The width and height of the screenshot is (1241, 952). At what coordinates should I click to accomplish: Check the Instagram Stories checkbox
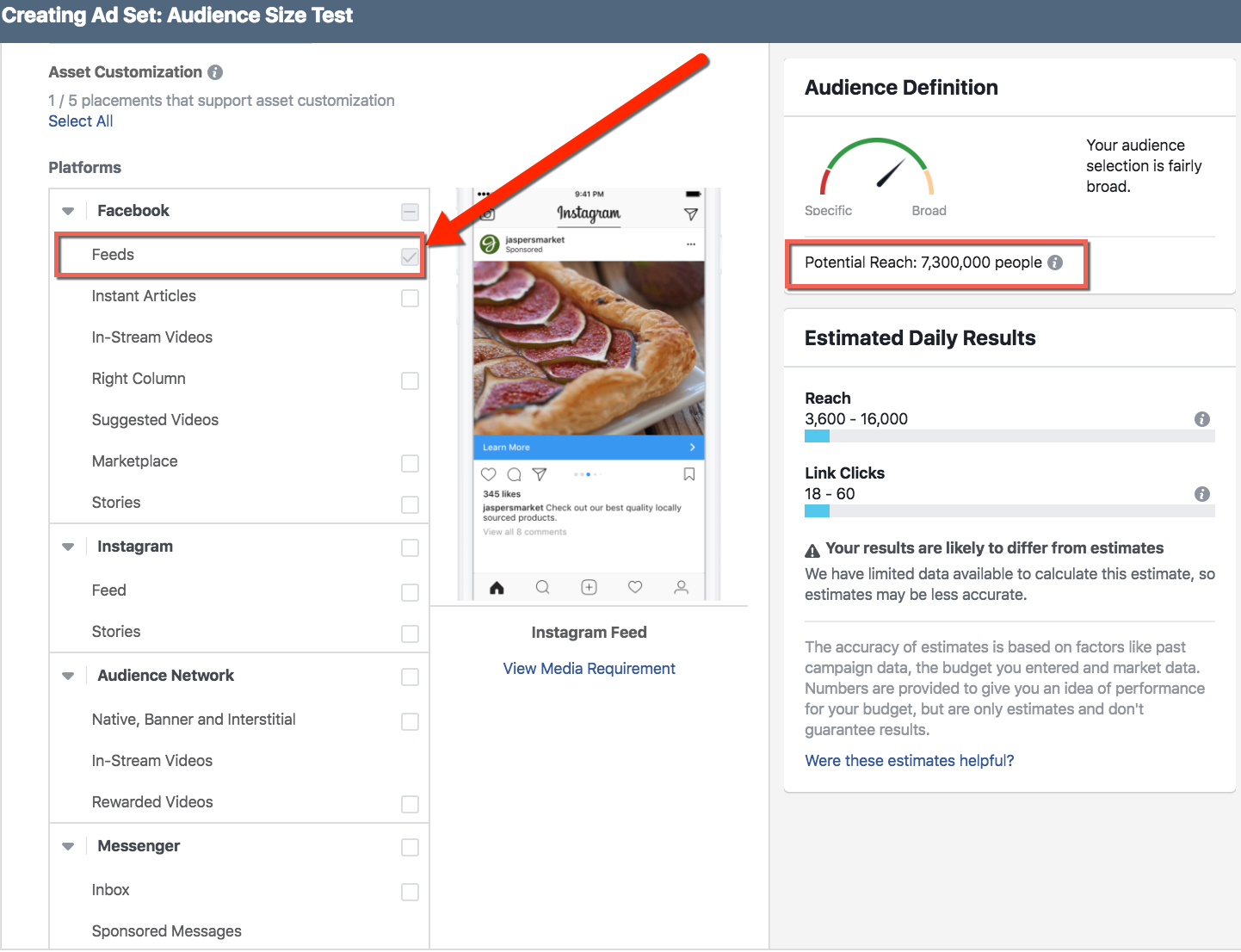[411, 634]
